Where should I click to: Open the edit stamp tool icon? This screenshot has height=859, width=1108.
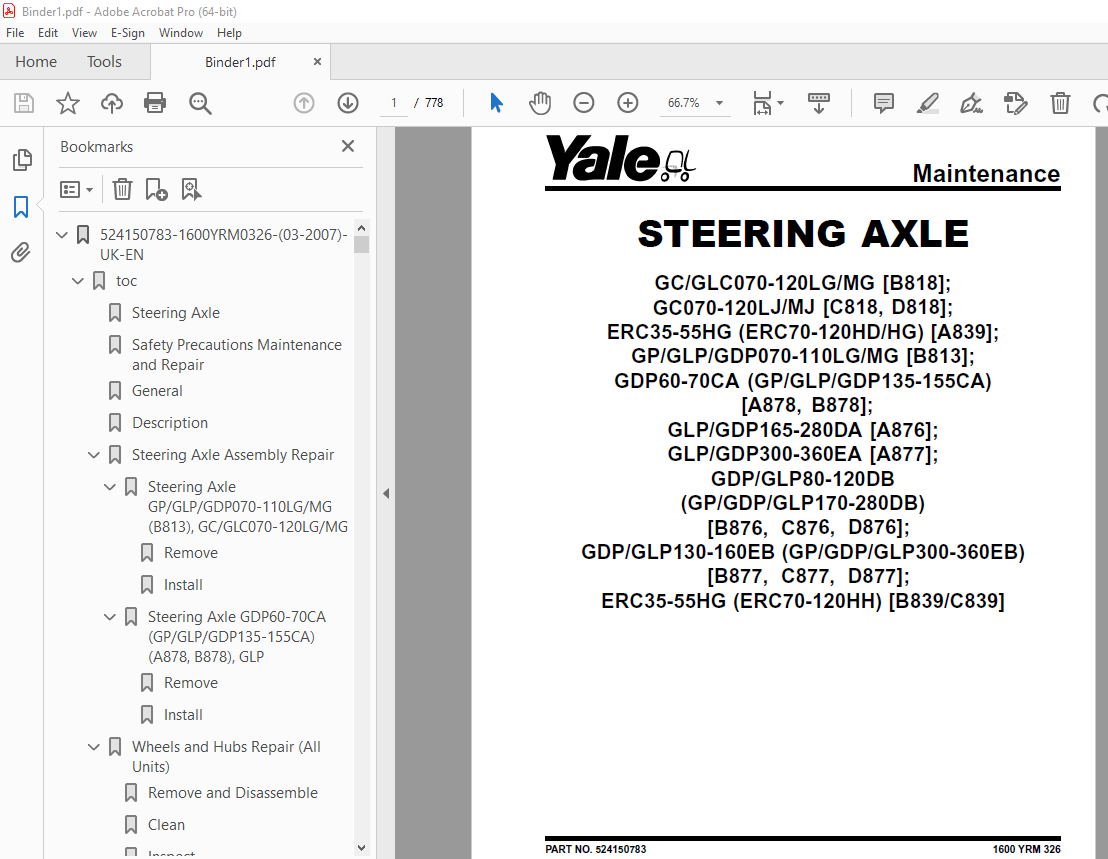pyautogui.click(x=1015, y=103)
